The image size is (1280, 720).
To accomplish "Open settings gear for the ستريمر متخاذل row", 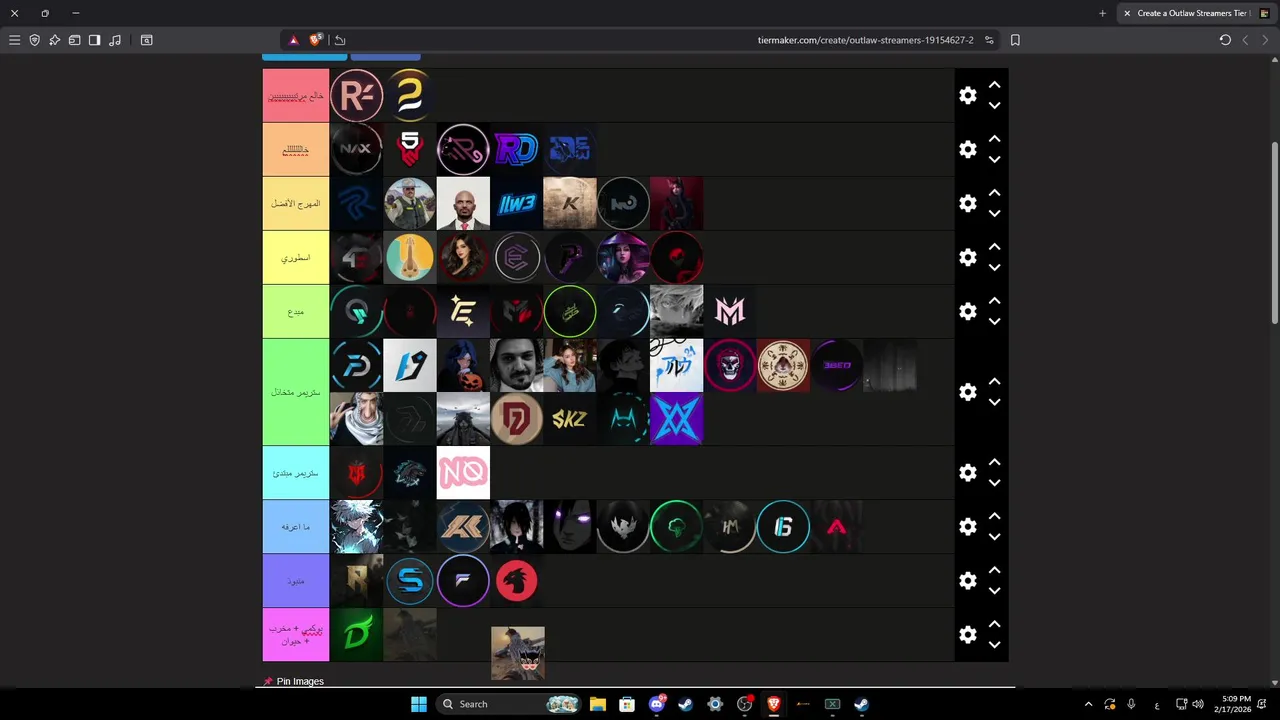I will pos(967,392).
